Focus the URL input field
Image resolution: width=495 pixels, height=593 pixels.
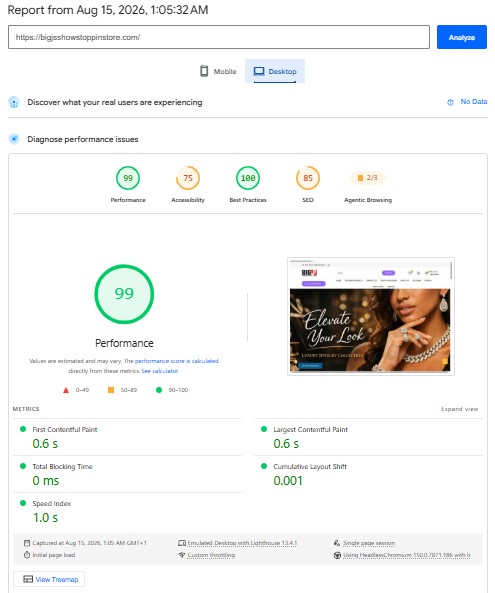click(x=219, y=37)
